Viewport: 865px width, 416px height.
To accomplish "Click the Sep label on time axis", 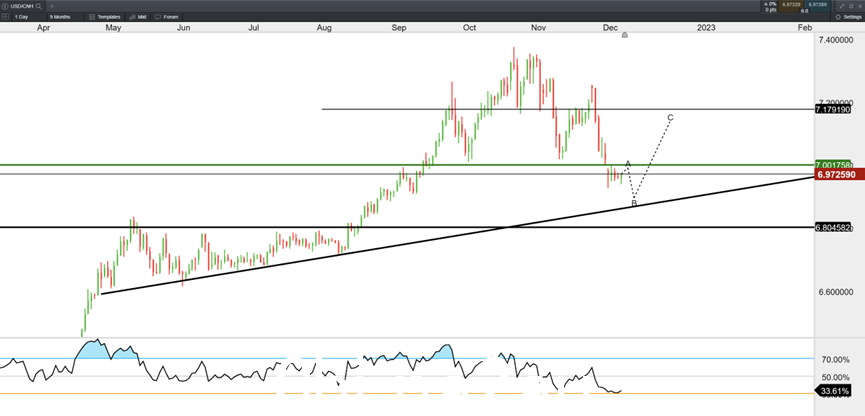I will [x=399, y=28].
